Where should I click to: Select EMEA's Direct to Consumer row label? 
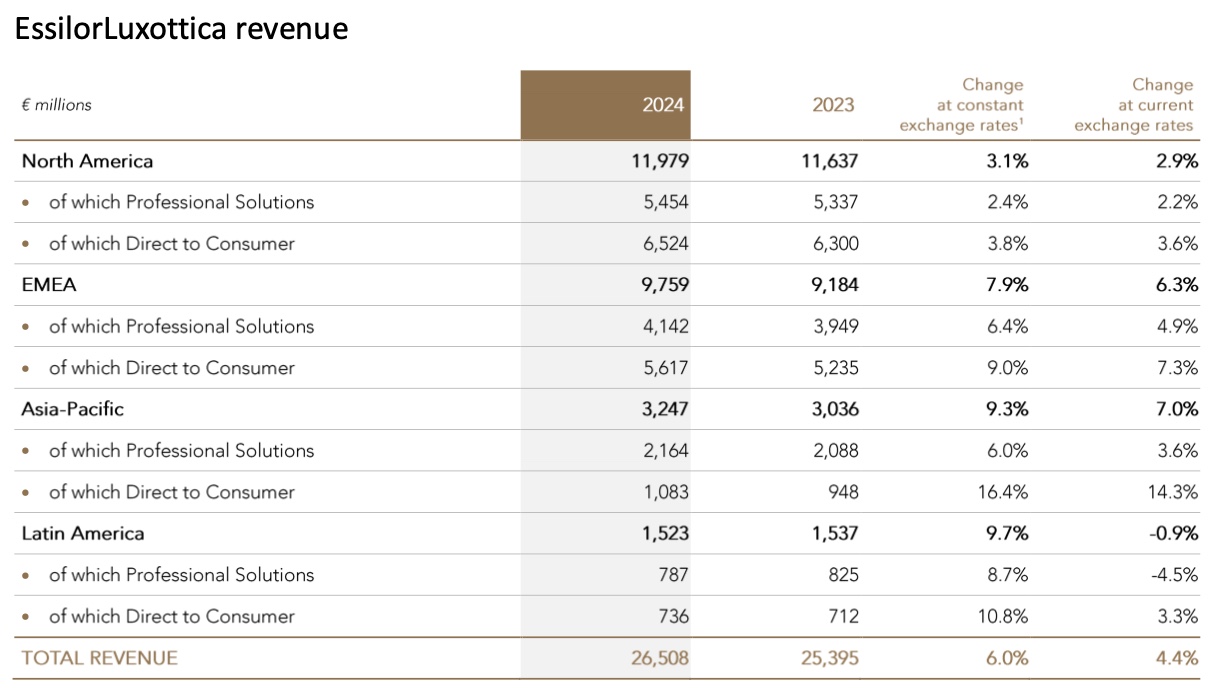pos(172,368)
